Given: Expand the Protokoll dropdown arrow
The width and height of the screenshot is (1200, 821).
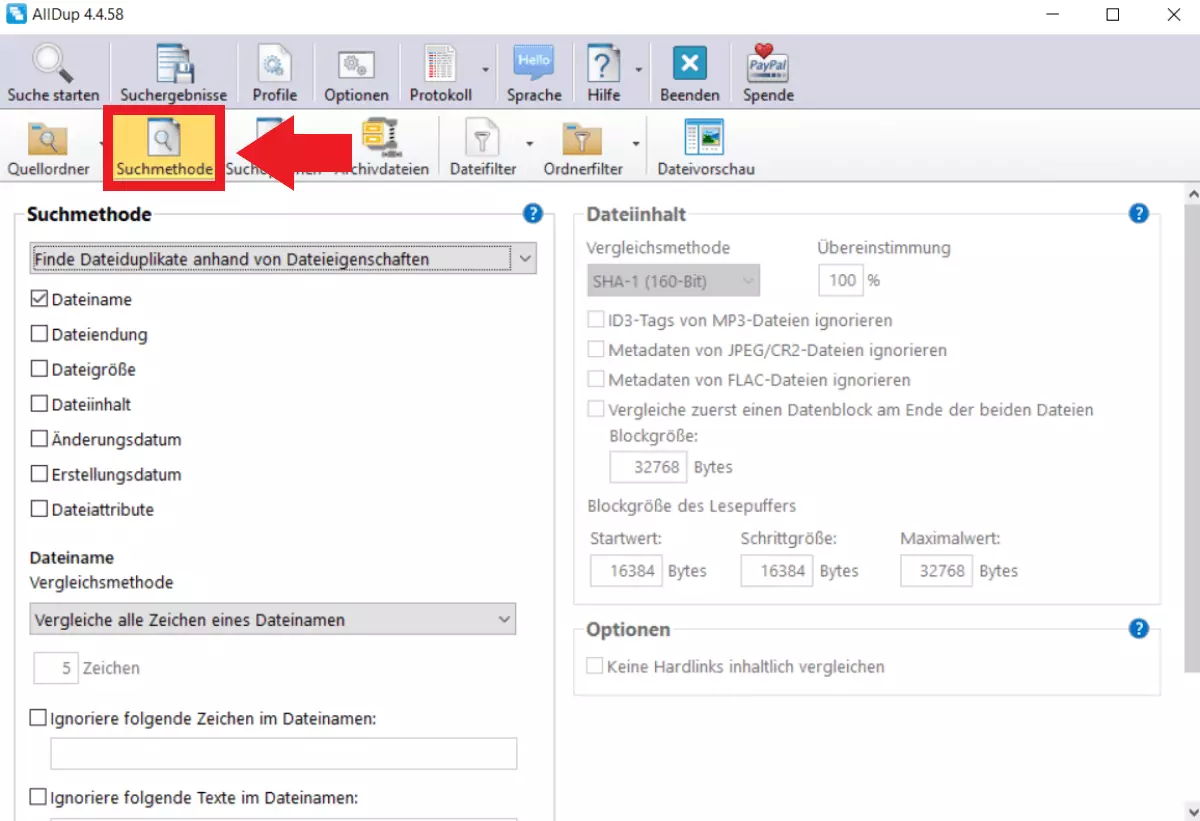Looking at the screenshot, I should coord(485,71).
